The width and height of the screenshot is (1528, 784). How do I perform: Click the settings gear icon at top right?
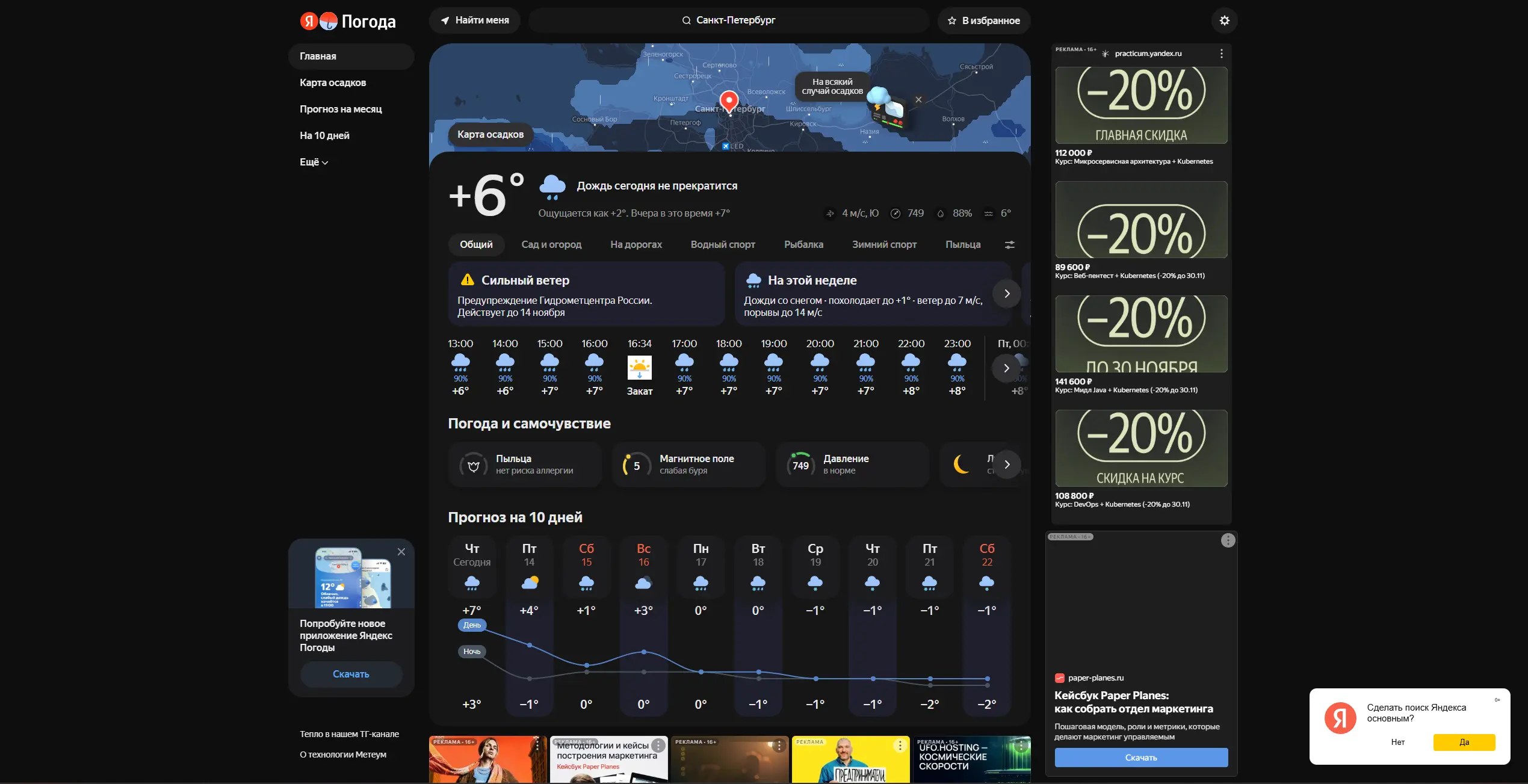pyautogui.click(x=1224, y=20)
